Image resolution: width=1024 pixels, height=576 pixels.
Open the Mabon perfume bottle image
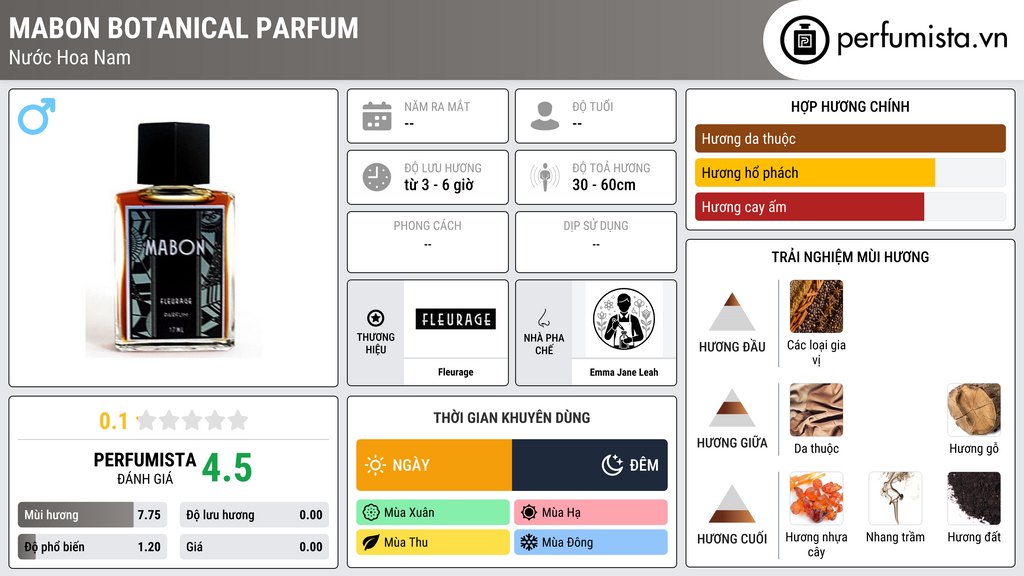click(174, 239)
